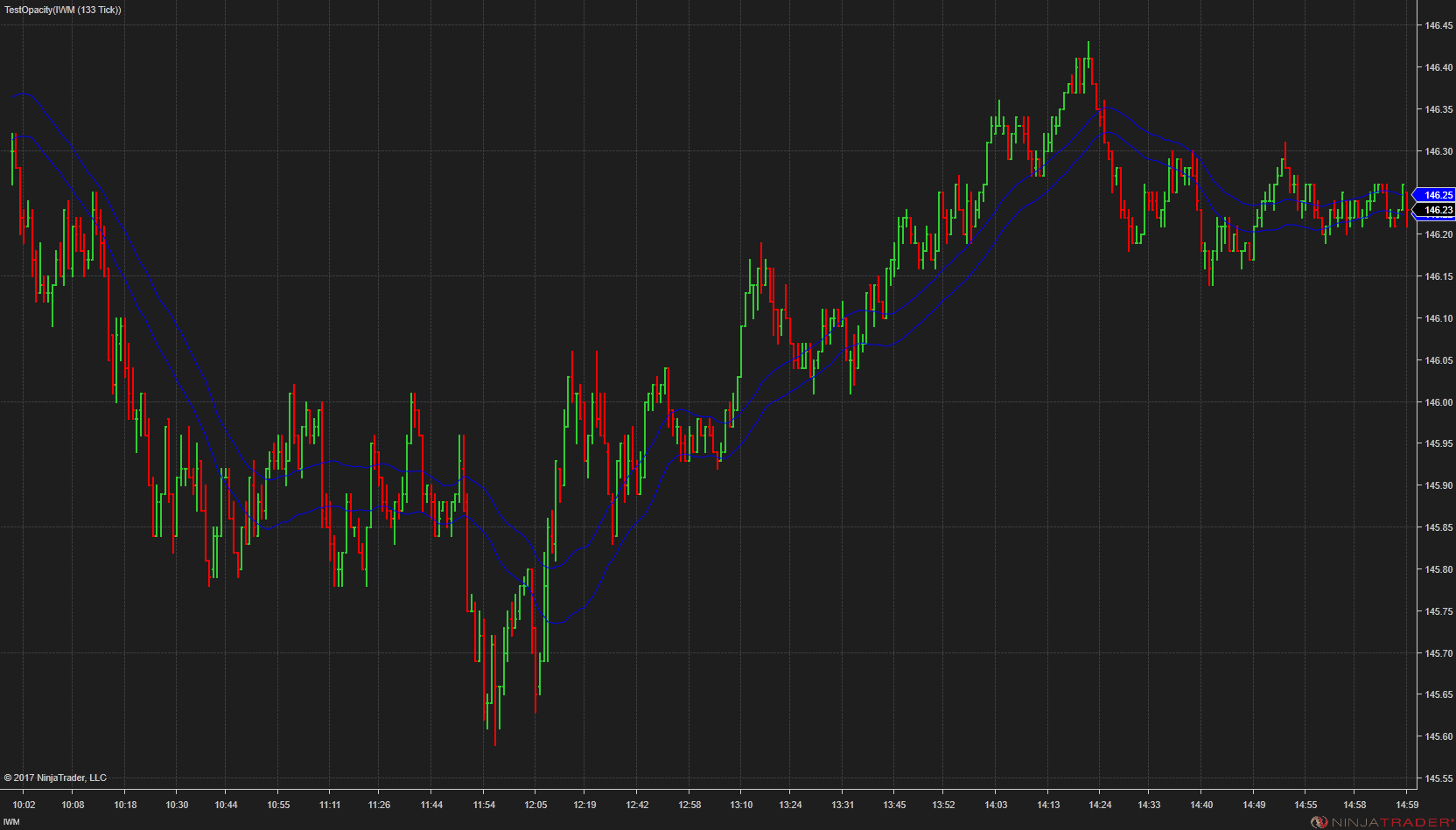
Task: Click the 145.95 price axis label
Action: pyautogui.click(x=1438, y=443)
